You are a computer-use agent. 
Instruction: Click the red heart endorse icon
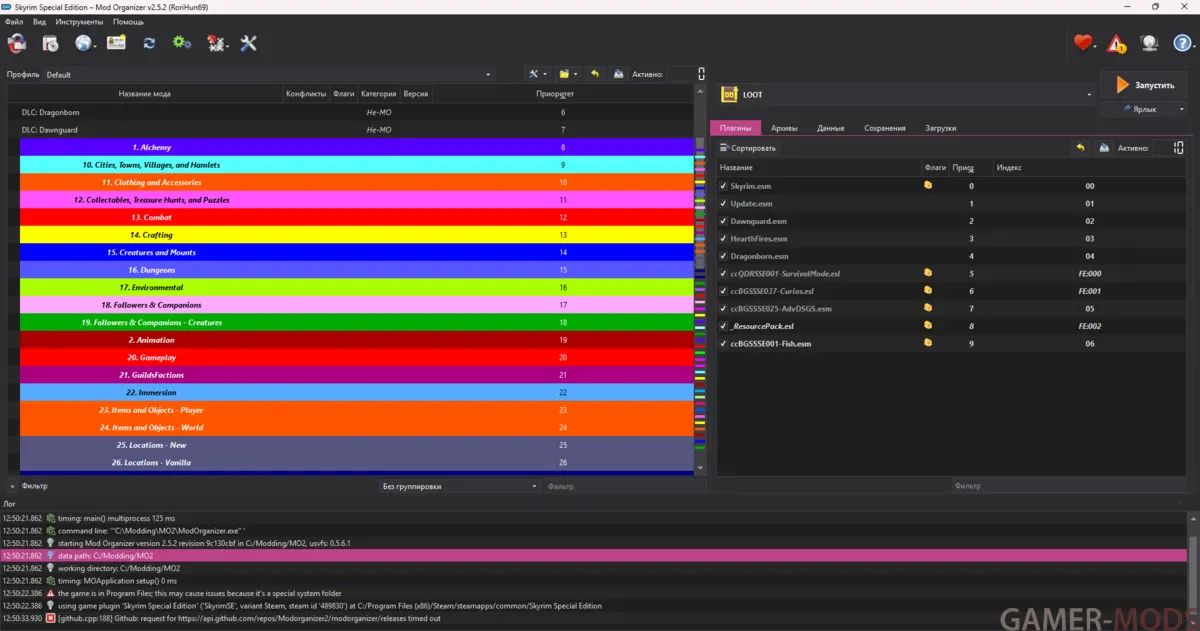1083,43
